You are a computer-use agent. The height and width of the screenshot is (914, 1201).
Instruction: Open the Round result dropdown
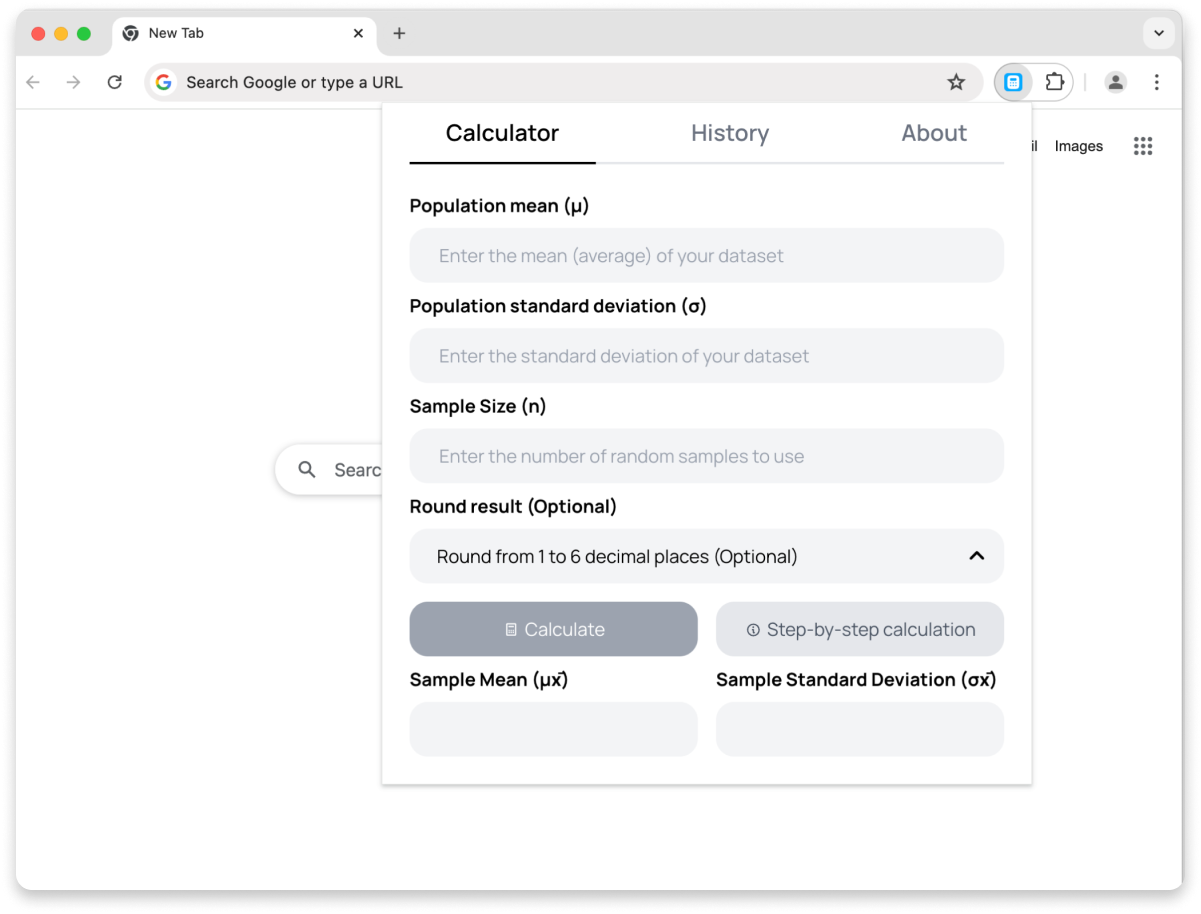(706, 556)
